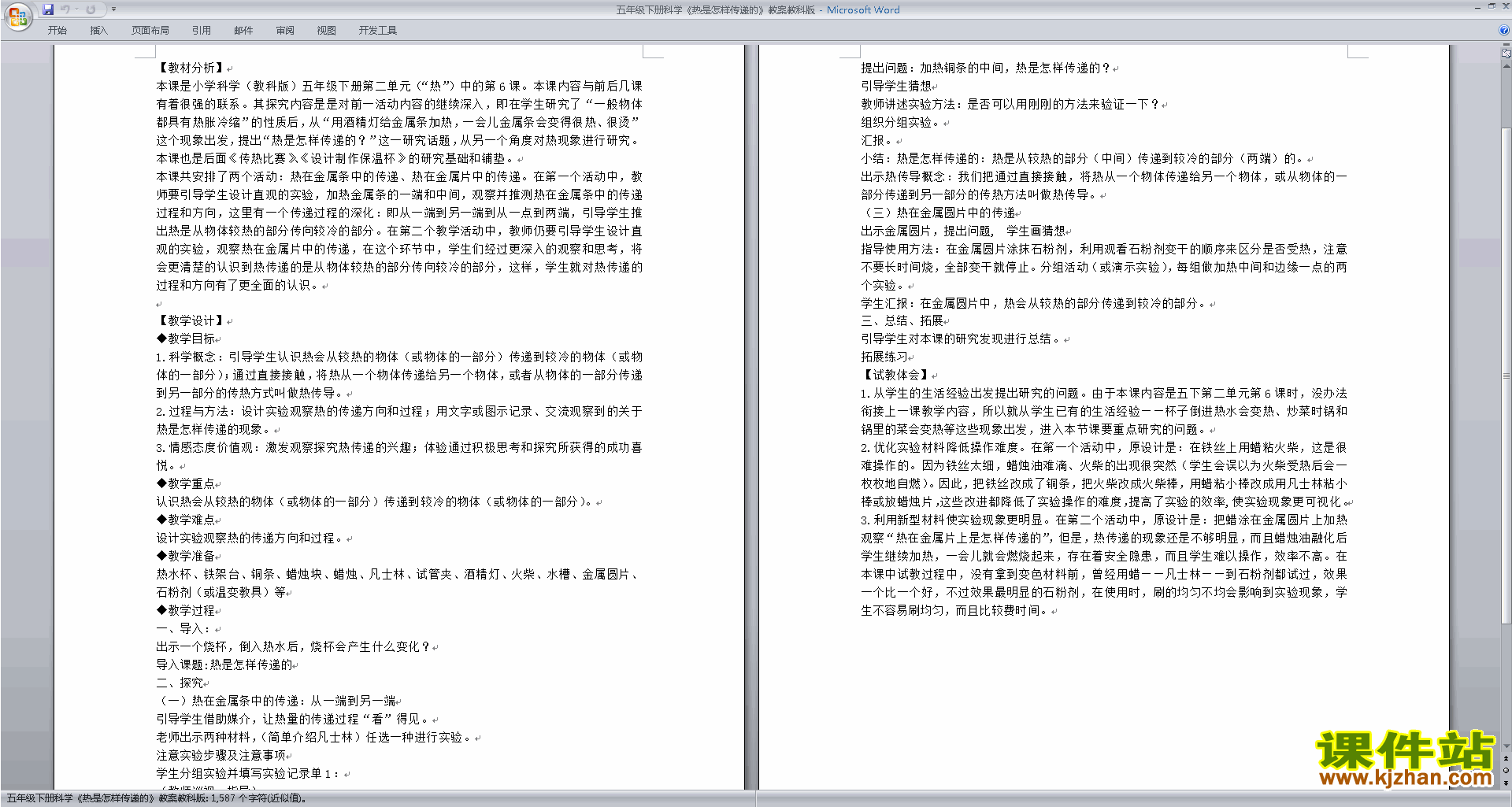Screen dimensions: 1512x807
Task: Click the Previous Page double-arrow button
Action: (1506, 758)
